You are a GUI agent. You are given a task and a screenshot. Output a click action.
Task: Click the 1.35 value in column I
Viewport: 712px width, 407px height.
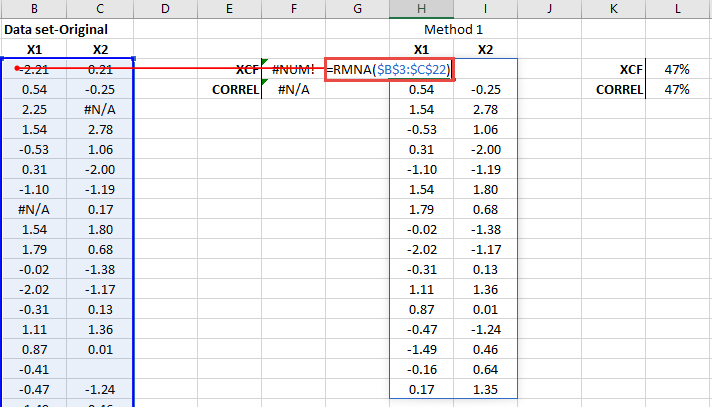485,389
